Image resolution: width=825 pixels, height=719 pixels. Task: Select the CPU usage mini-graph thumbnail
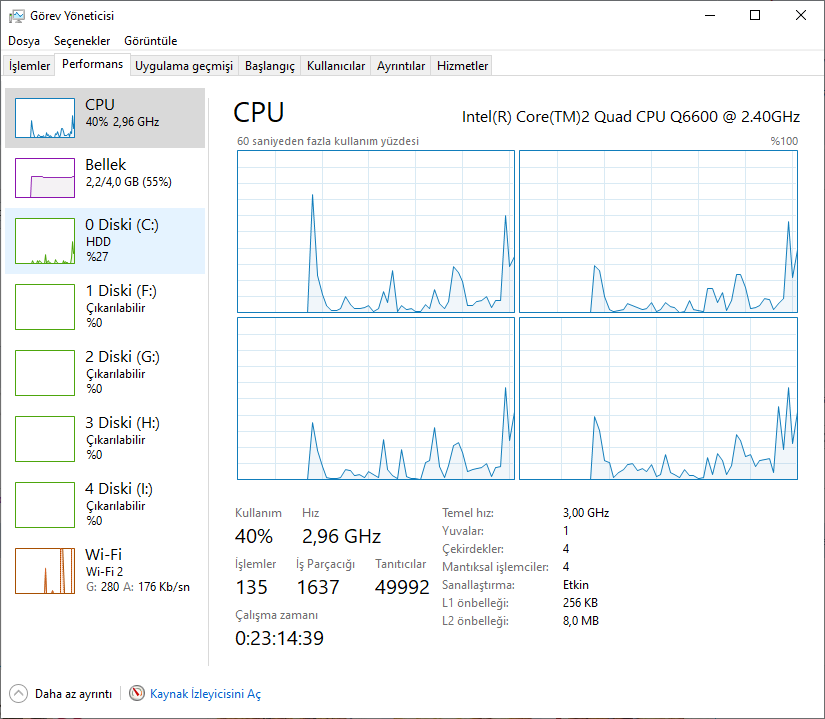click(45, 118)
